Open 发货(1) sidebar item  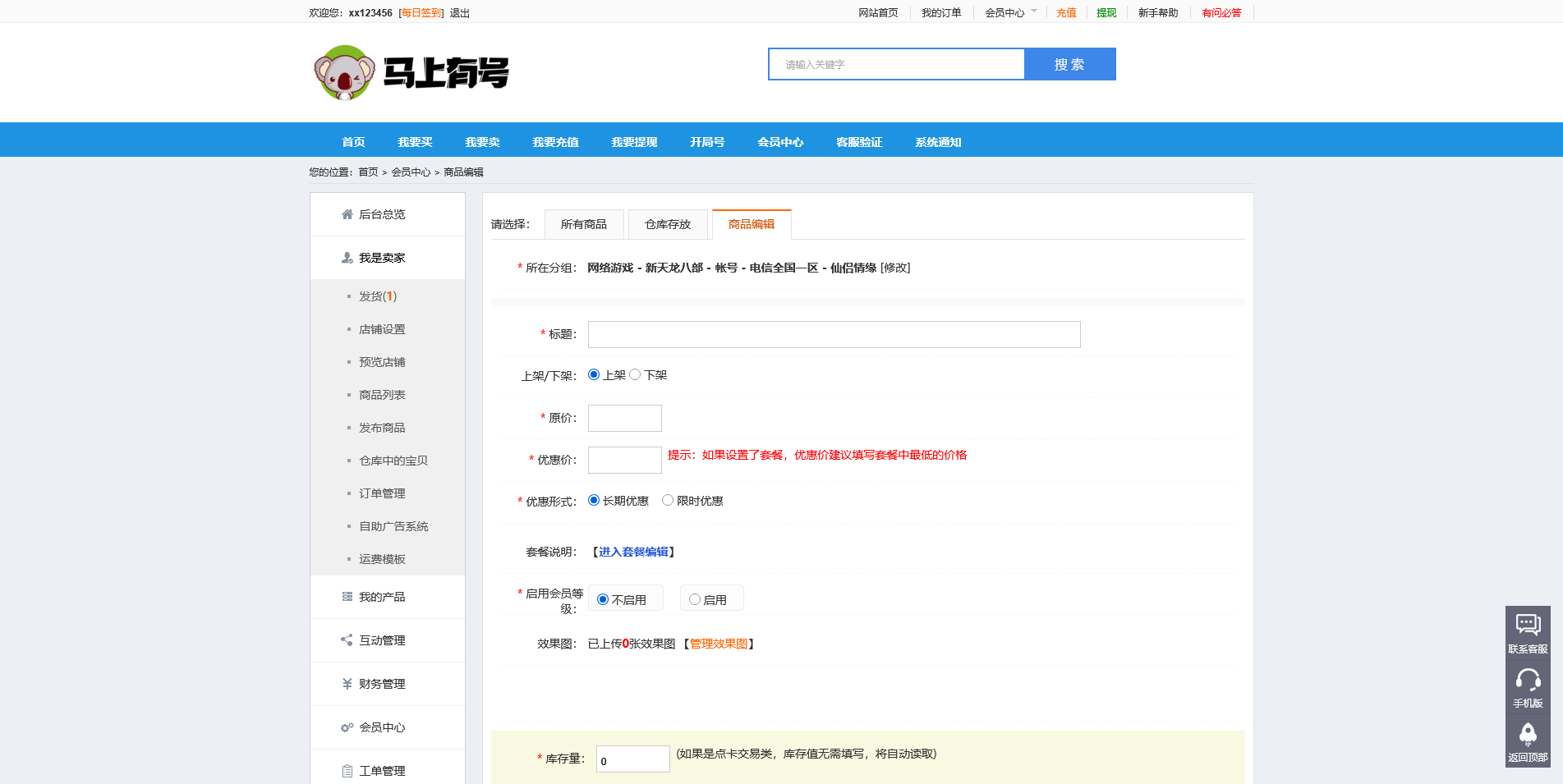(x=378, y=296)
